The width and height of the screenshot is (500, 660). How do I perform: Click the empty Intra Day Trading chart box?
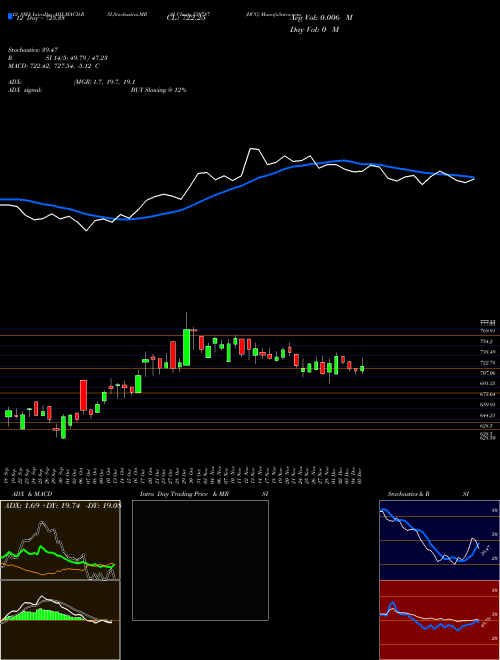[200, 560]
